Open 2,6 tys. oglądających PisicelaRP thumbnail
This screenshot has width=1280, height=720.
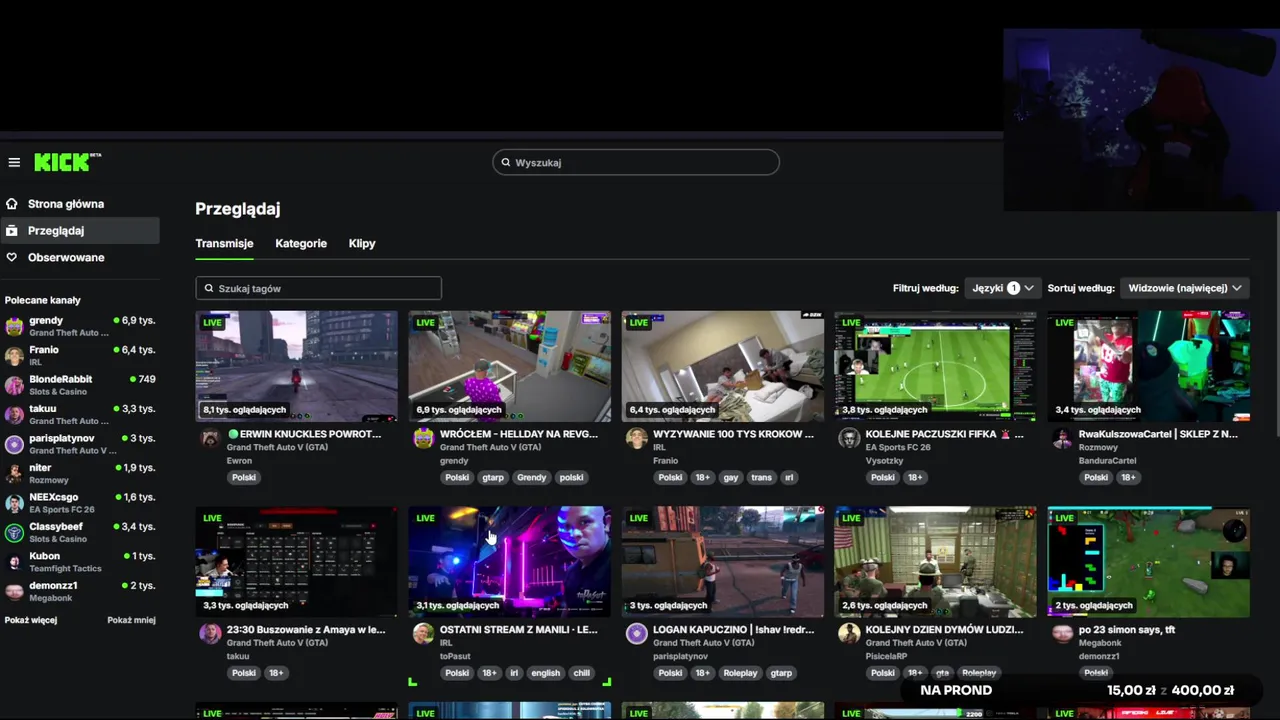[935, 562]
